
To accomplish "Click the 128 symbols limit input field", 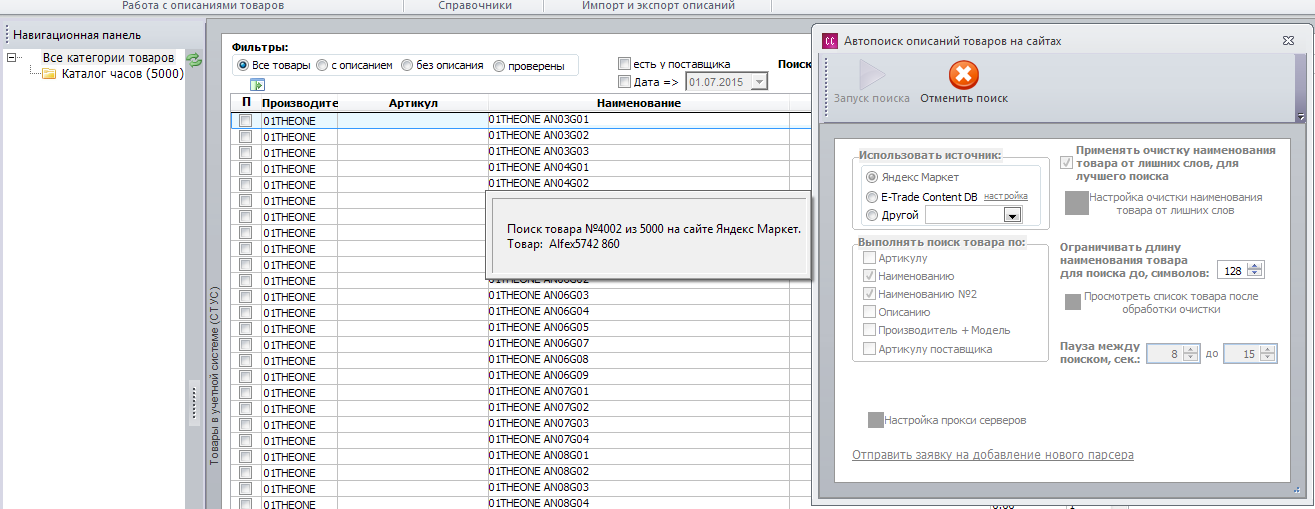I will 1231,270.
